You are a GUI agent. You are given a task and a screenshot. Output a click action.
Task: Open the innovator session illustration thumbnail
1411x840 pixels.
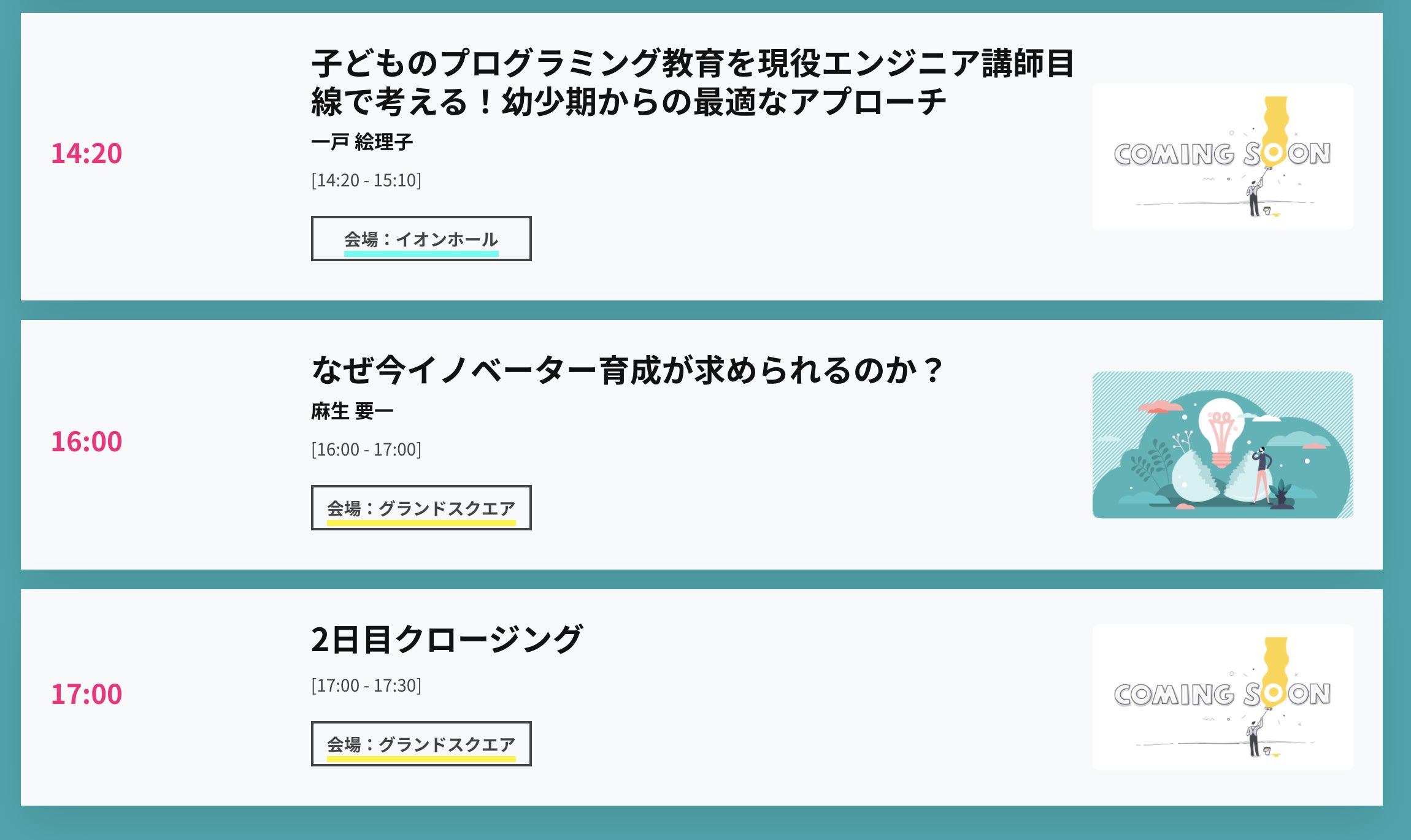[1222, 445]
